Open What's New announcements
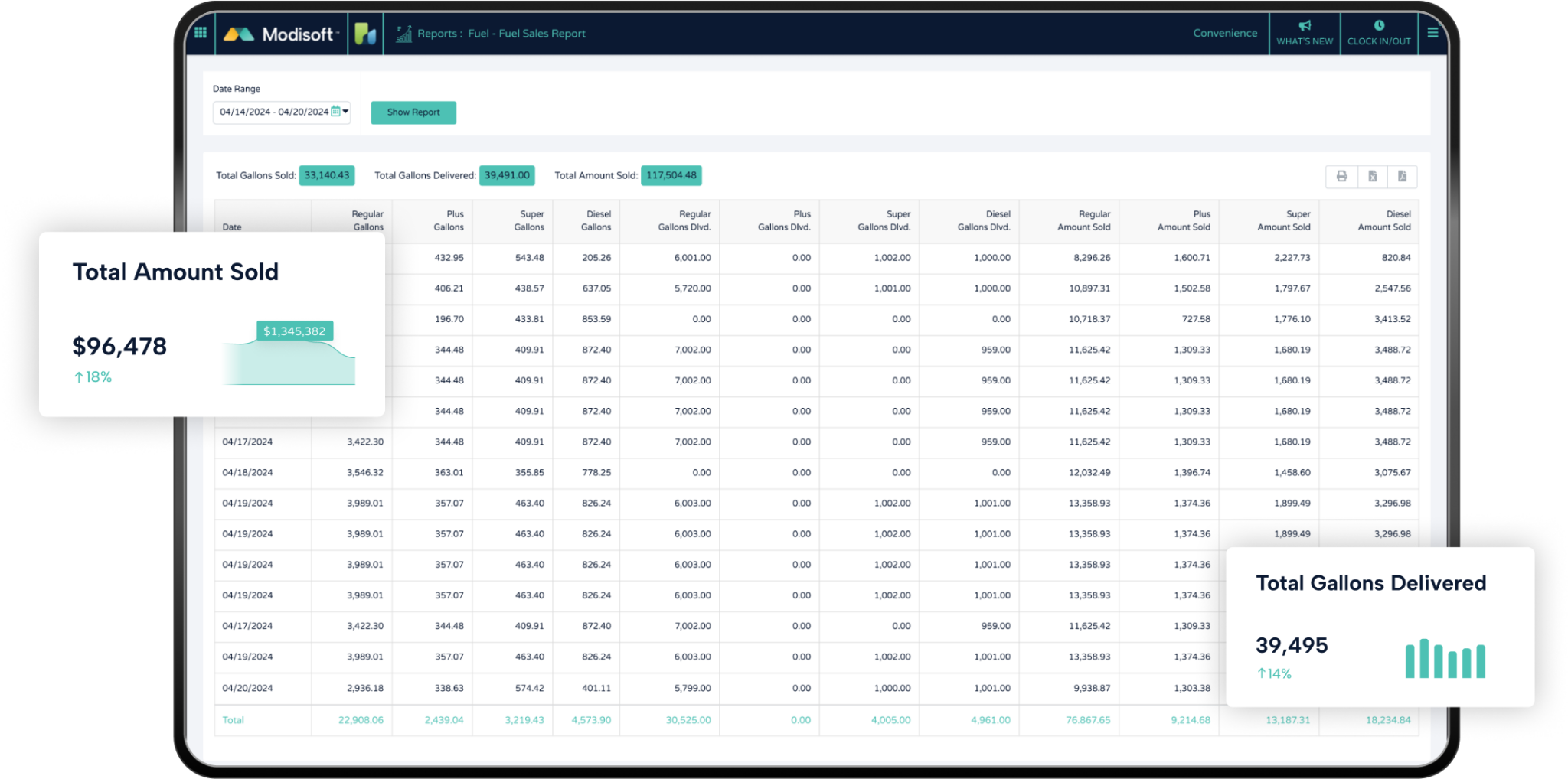Image resolution: width=1568 pixels, height=779 pixels. (1305, 33)
